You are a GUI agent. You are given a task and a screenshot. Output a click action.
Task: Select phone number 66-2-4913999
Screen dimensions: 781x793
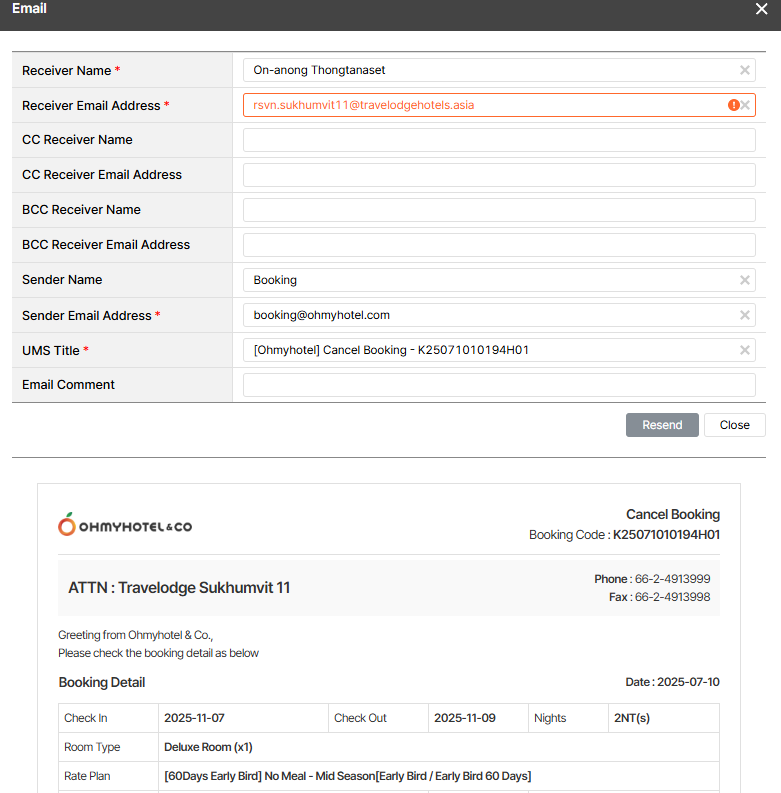tap(672, 579)
